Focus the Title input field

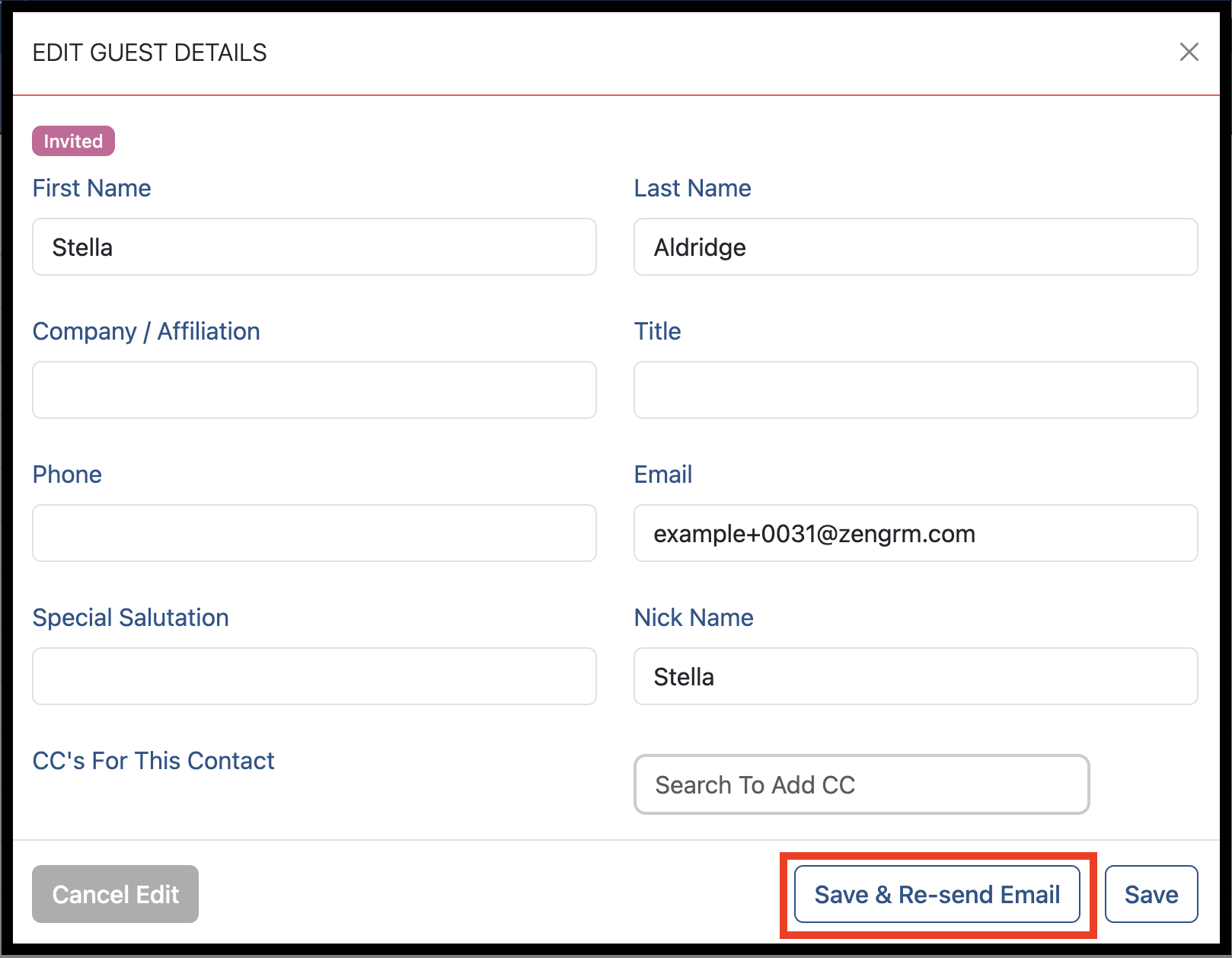click(916, 390)
